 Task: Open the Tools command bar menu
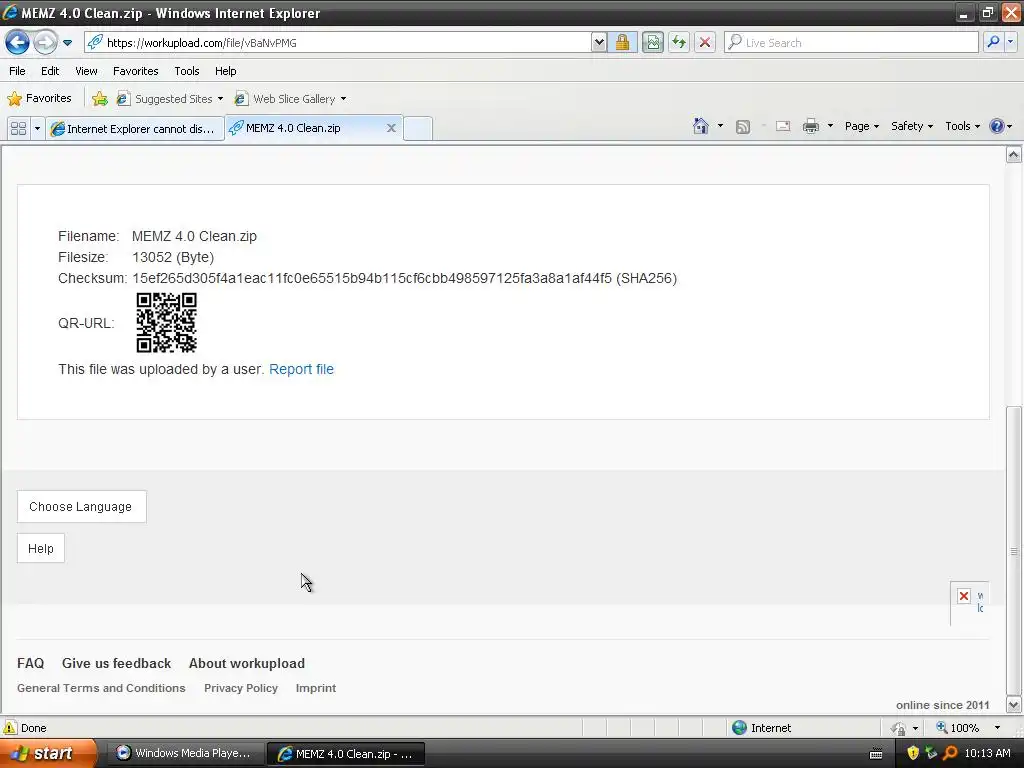coord(963,126)
